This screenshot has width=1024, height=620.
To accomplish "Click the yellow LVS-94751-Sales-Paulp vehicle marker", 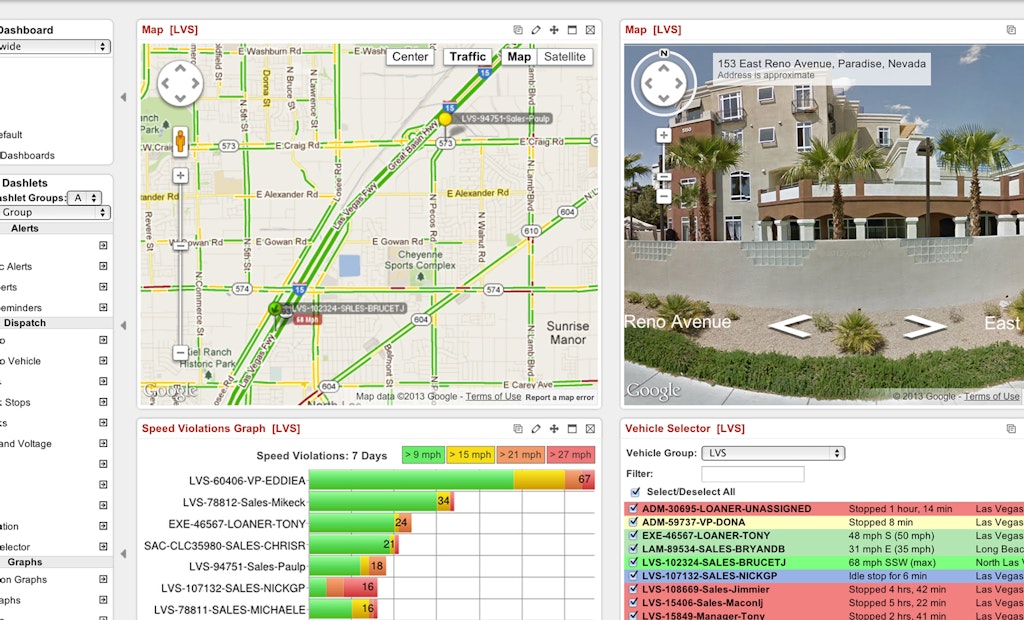I will [x=445, y=118].
